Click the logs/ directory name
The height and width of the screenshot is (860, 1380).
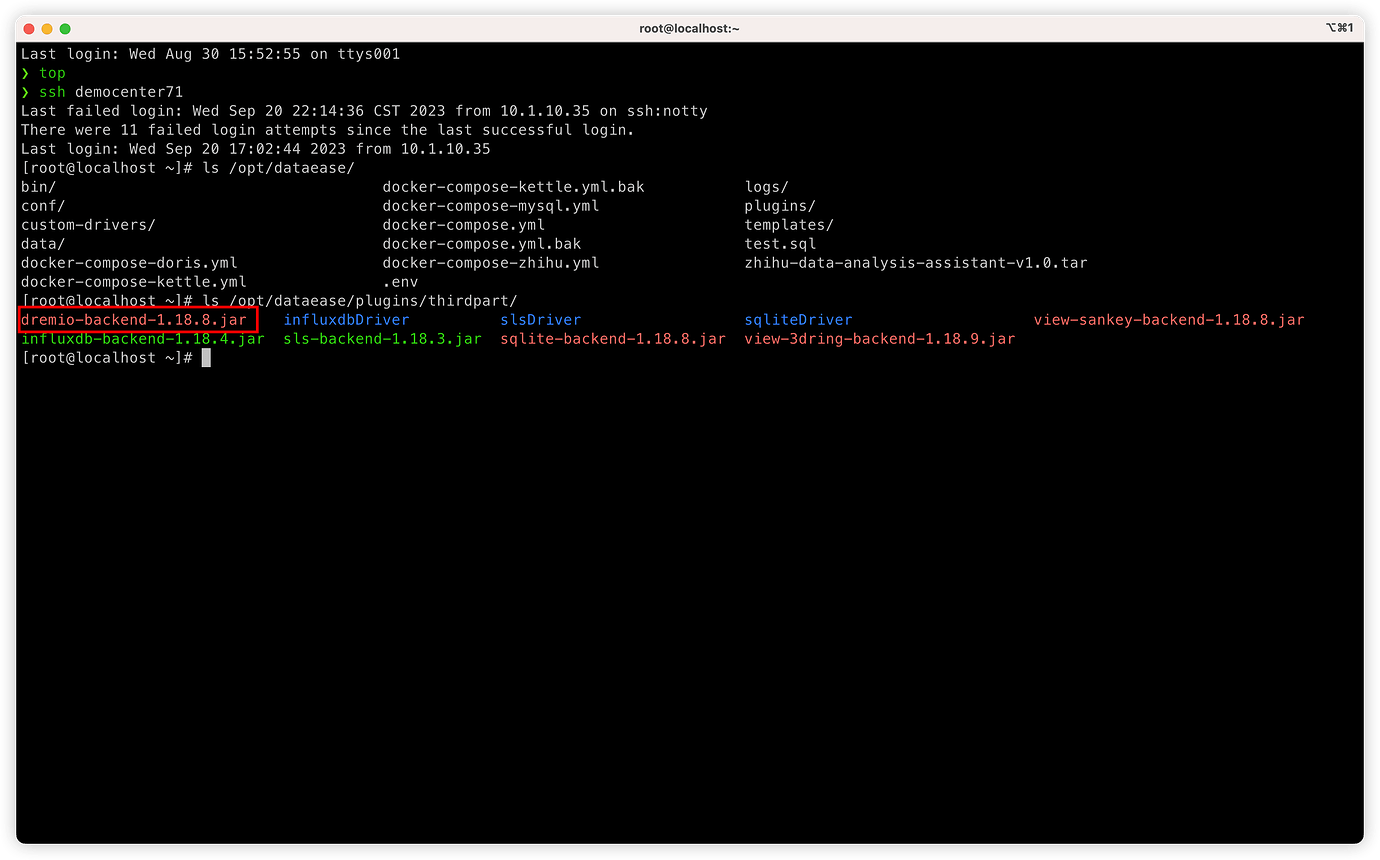coord(766,186)
